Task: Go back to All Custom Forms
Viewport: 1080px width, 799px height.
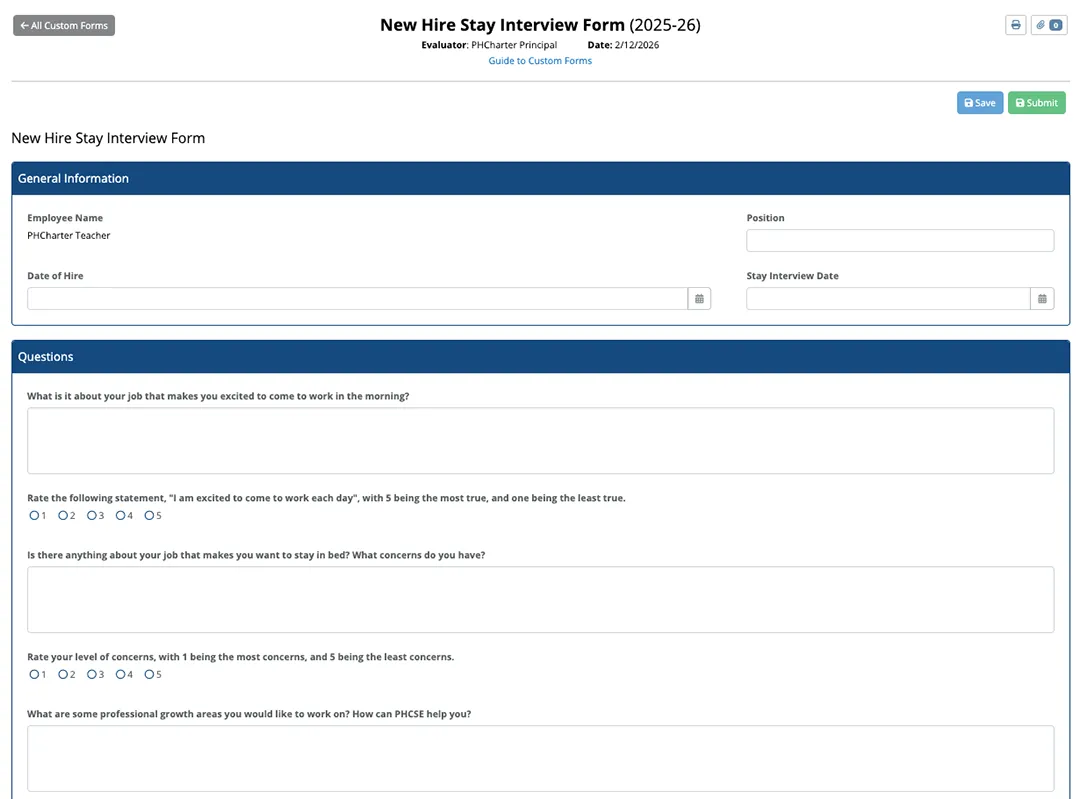Action: point(64,26)
